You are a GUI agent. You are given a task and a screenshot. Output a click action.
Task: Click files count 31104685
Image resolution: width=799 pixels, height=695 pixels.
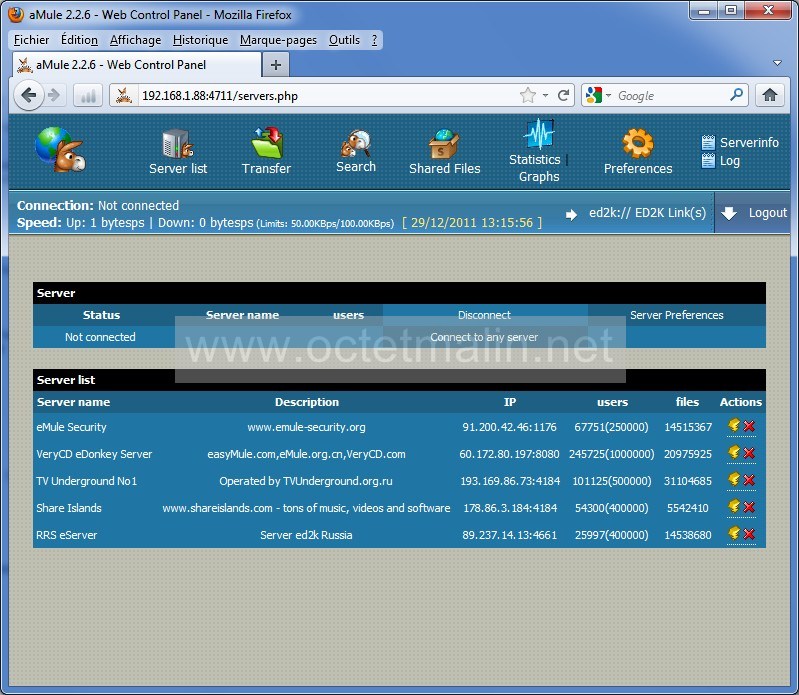(x=687, y=481)
